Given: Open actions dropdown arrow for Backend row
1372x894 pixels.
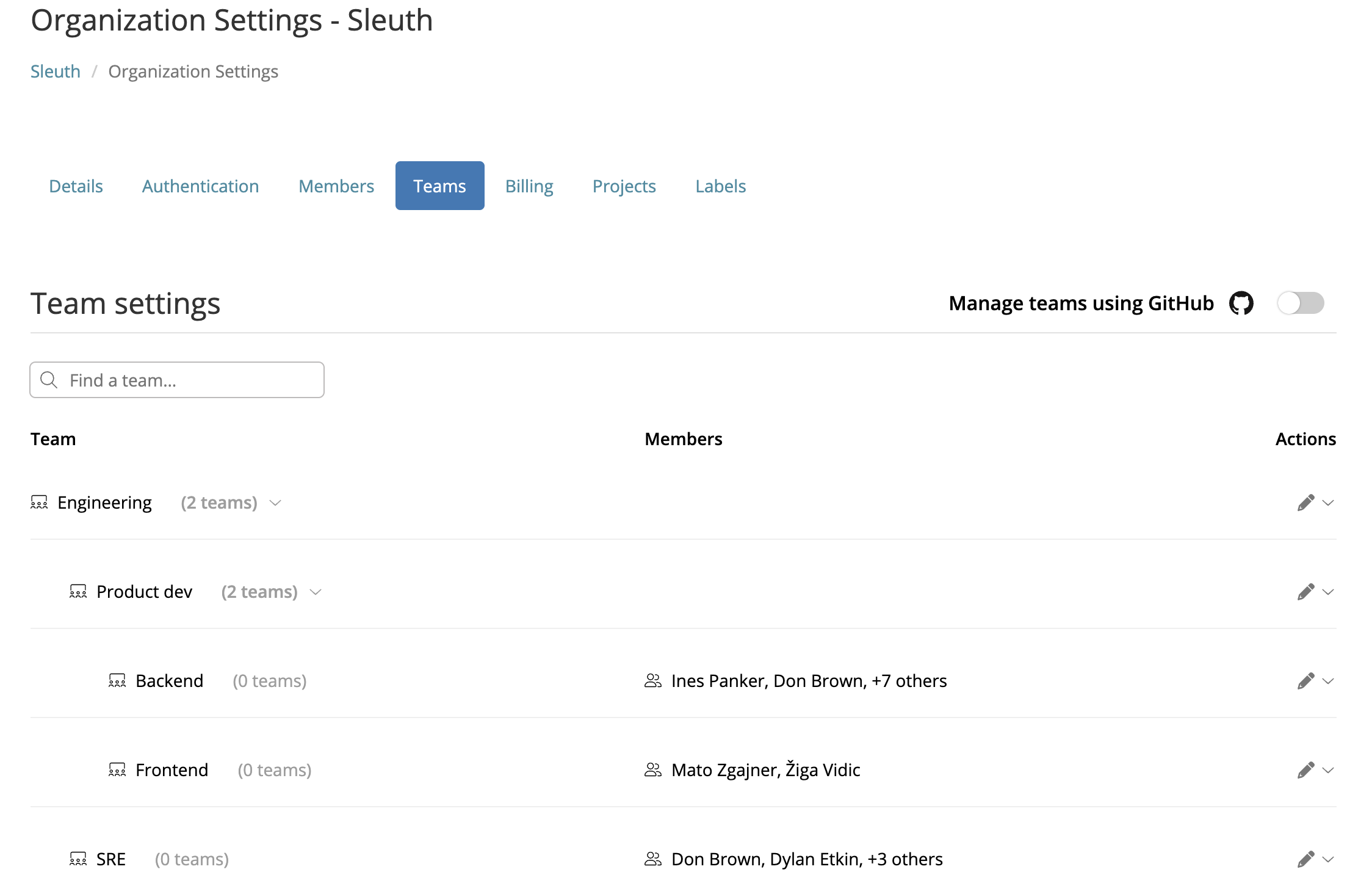Looking at the screenshot, I should tap(1328, 681).
